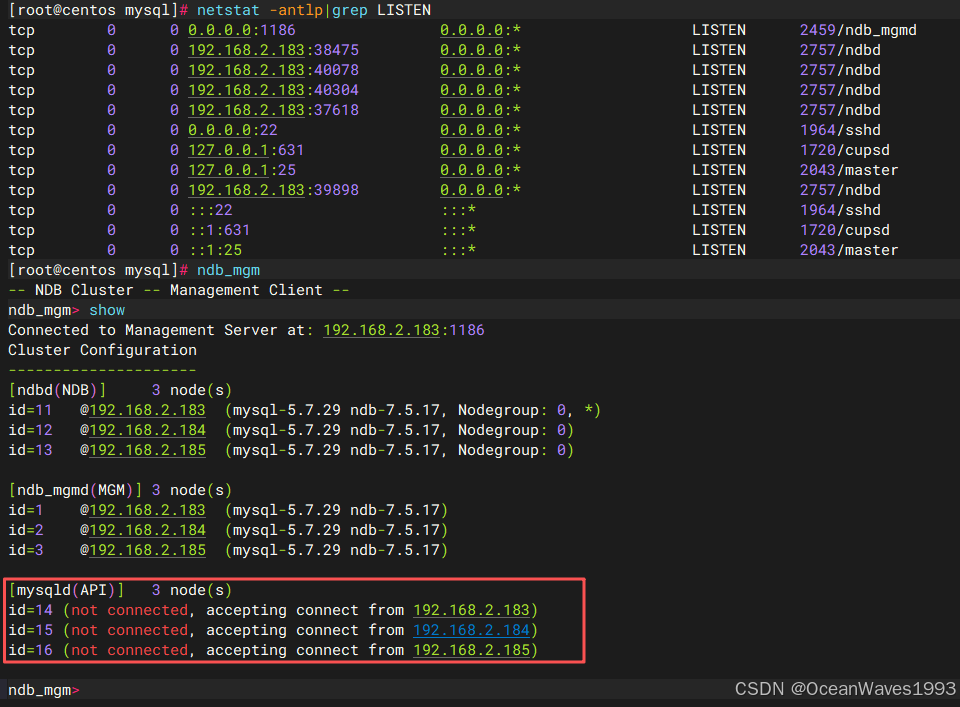Click the address 192.168.2.183:37618
The width and height of the screenshot is (960, 707).
point(273,110)
